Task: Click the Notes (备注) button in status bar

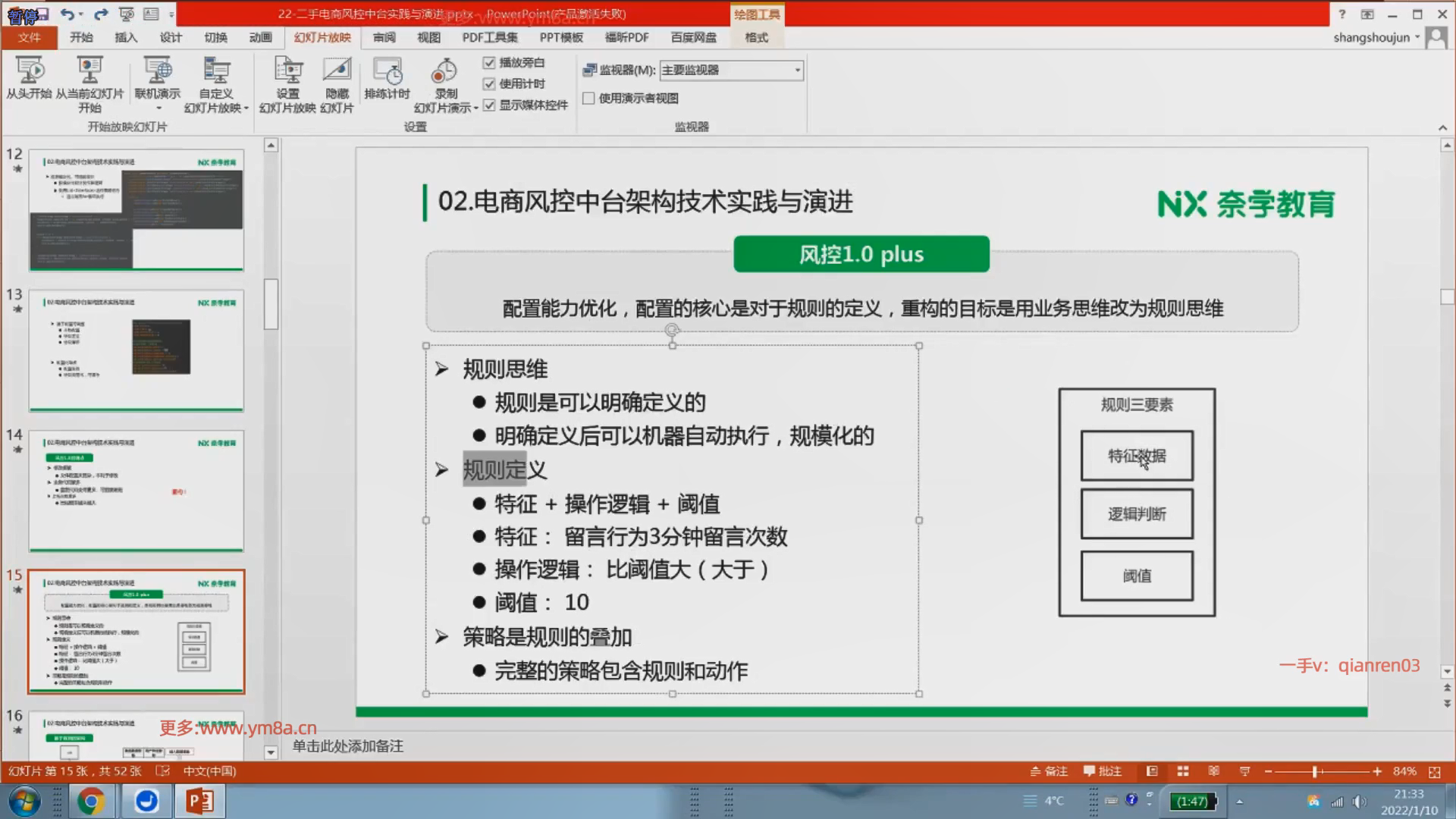Action: click(x=1050, y=771)
